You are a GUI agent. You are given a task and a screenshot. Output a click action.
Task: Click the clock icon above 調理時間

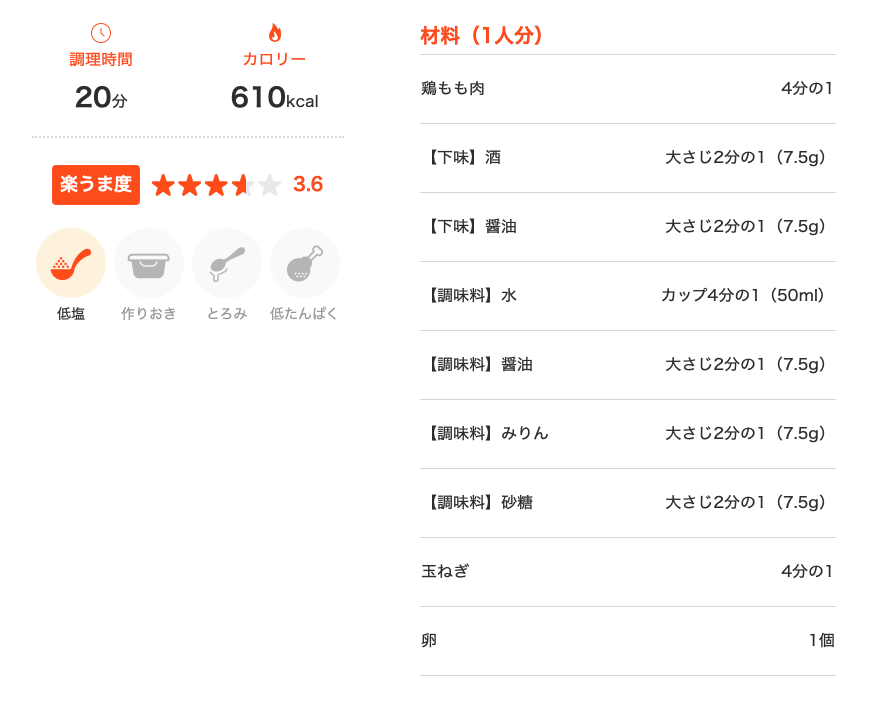(x=101, y=33)
